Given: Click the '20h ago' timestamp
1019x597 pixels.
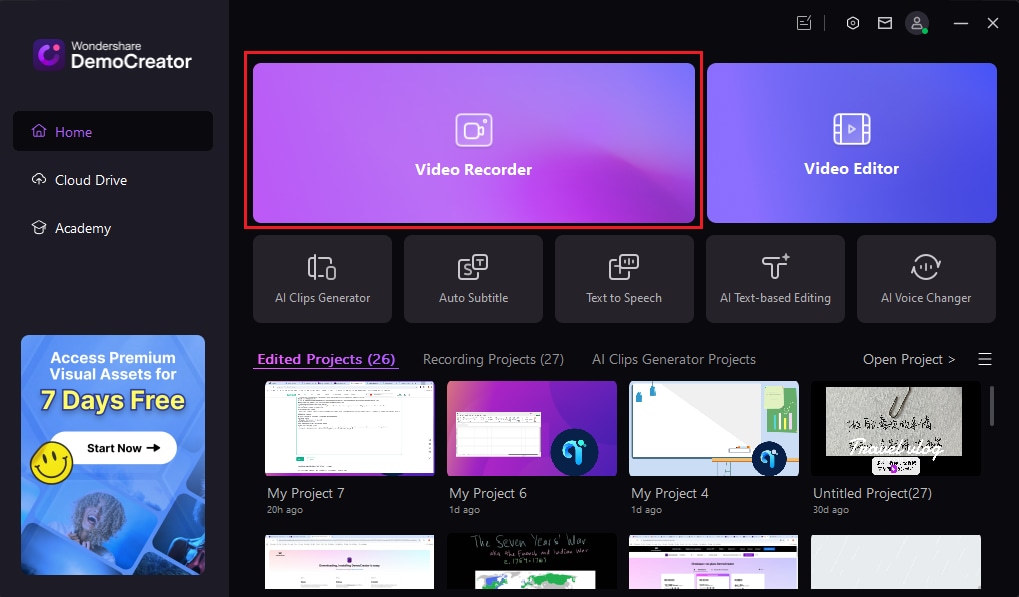Looking at the screenshot, I should pyautogui.click(x=285, y=510).
